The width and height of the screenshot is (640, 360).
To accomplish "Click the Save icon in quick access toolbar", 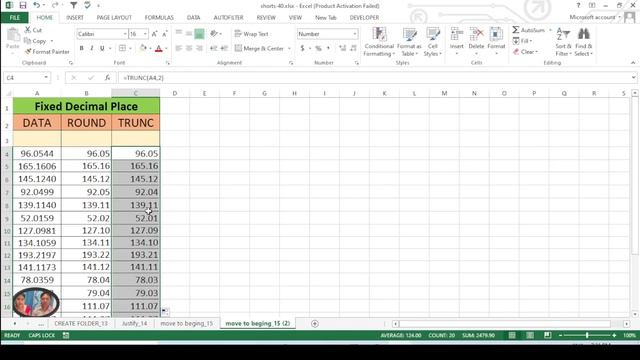I will pyautogui.click(x=23, y=5).
